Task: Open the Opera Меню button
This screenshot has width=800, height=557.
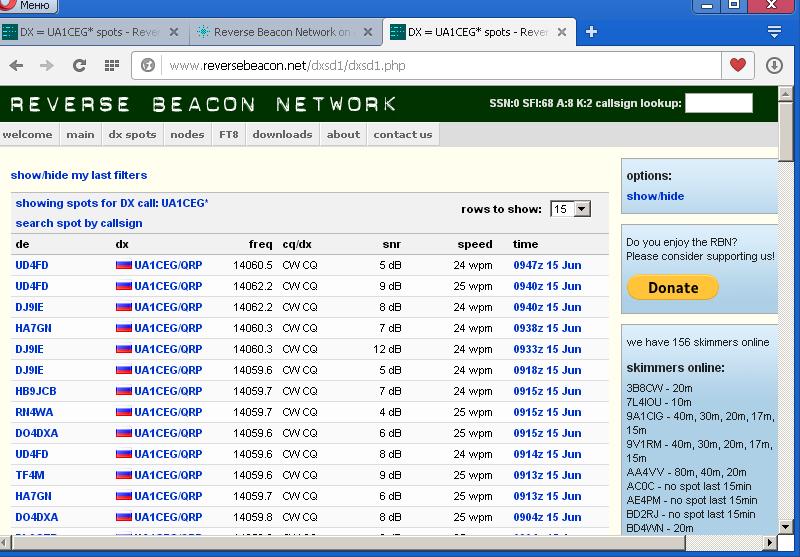Action: click(28, 6)
